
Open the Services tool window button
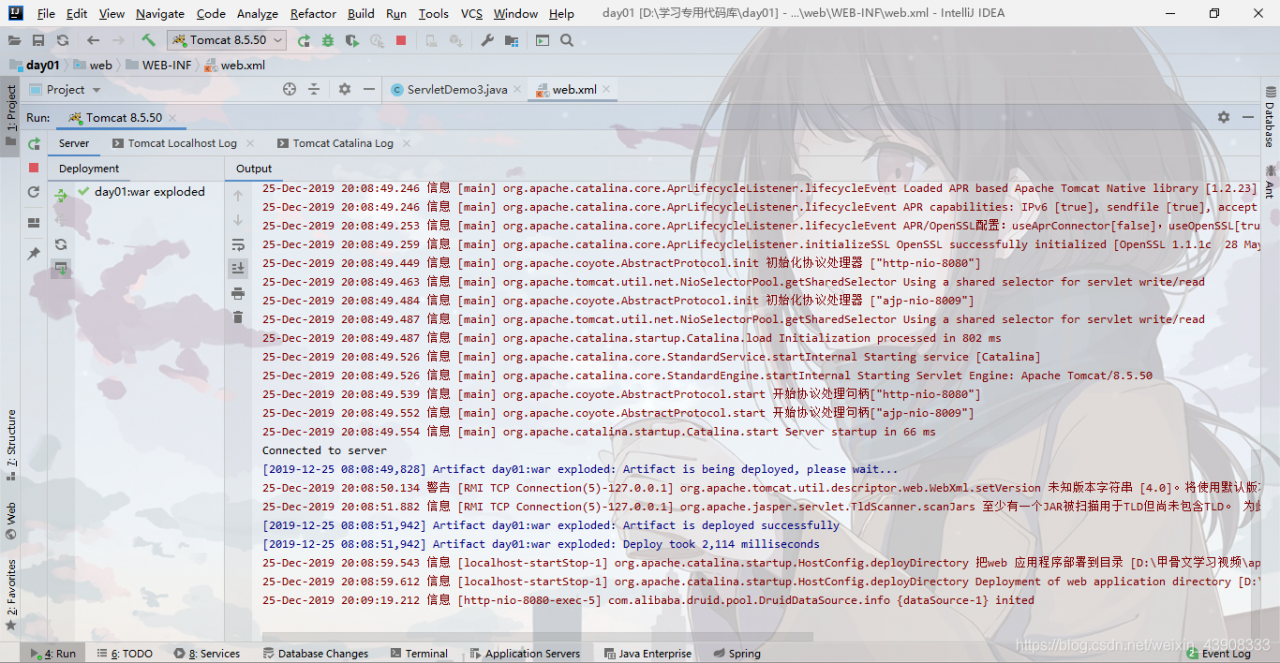pyautogui.click(x=207, y=653)
